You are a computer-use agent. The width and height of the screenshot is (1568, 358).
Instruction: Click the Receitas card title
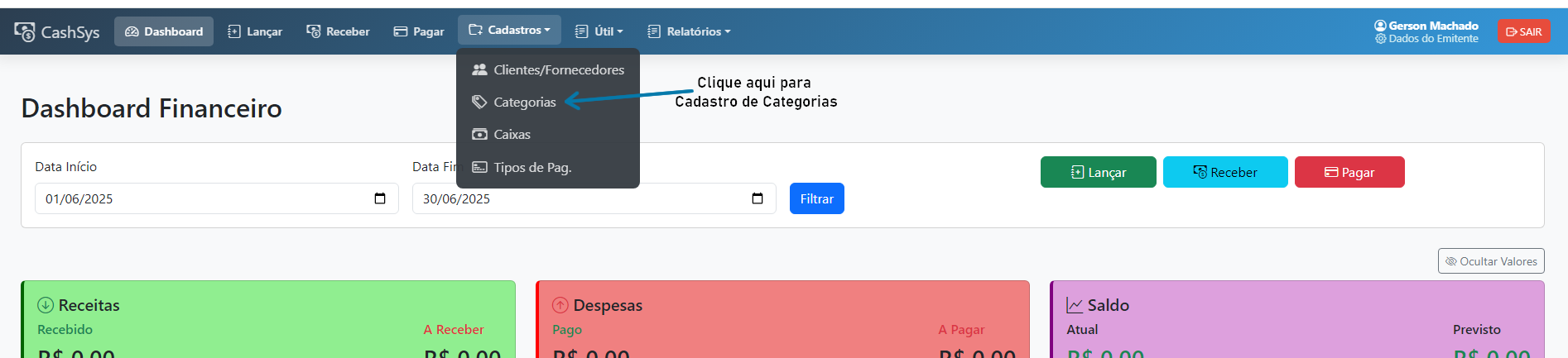(89, 305)
